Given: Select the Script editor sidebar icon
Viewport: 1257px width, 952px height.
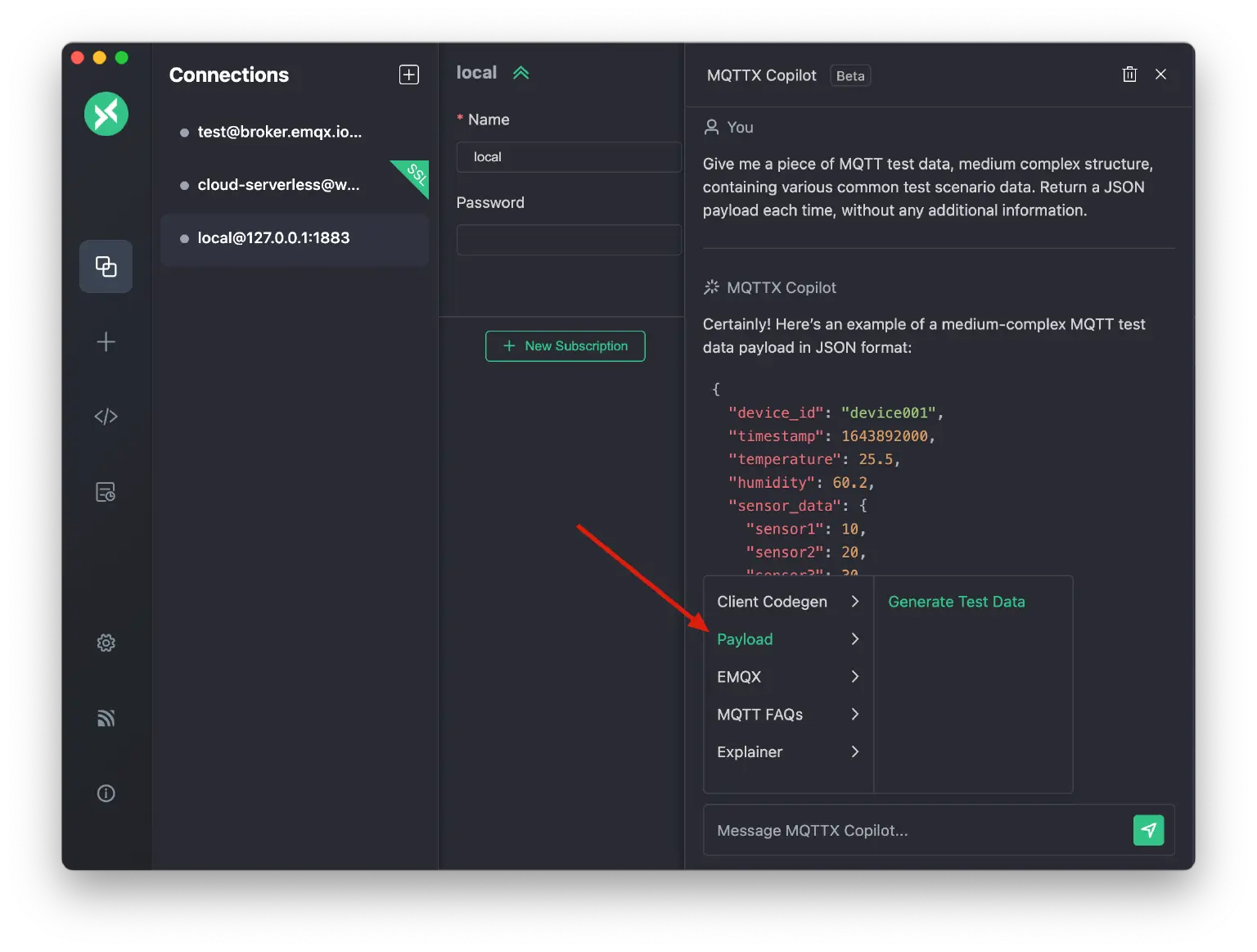Looking at the screenshot, I should 106,416.
